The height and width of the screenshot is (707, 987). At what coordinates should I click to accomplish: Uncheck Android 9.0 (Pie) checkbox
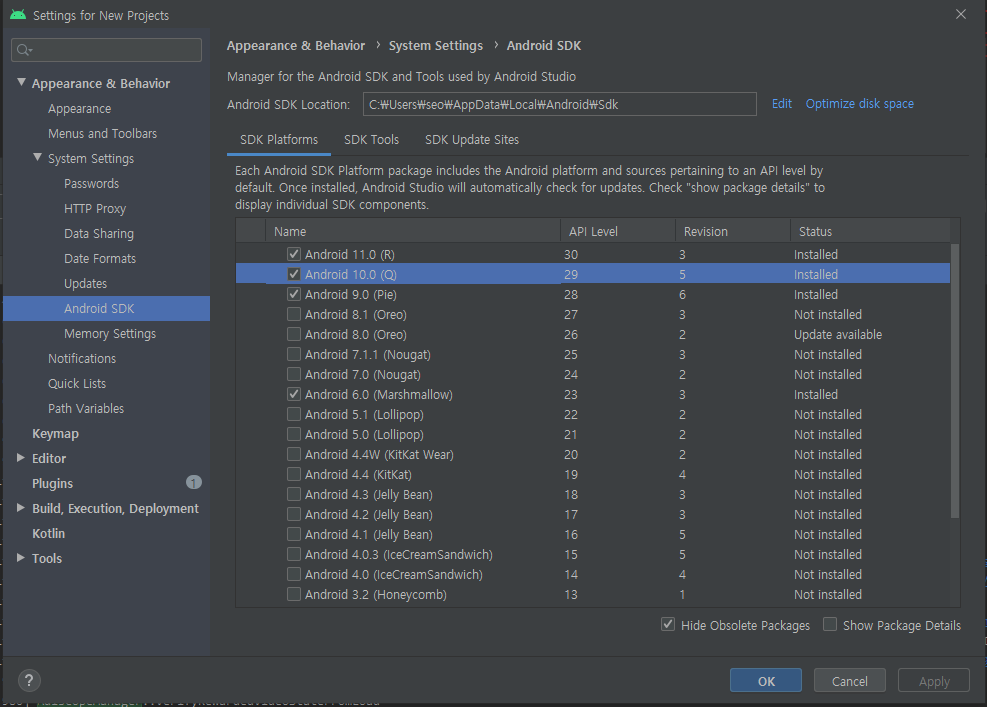coord(294,294)
